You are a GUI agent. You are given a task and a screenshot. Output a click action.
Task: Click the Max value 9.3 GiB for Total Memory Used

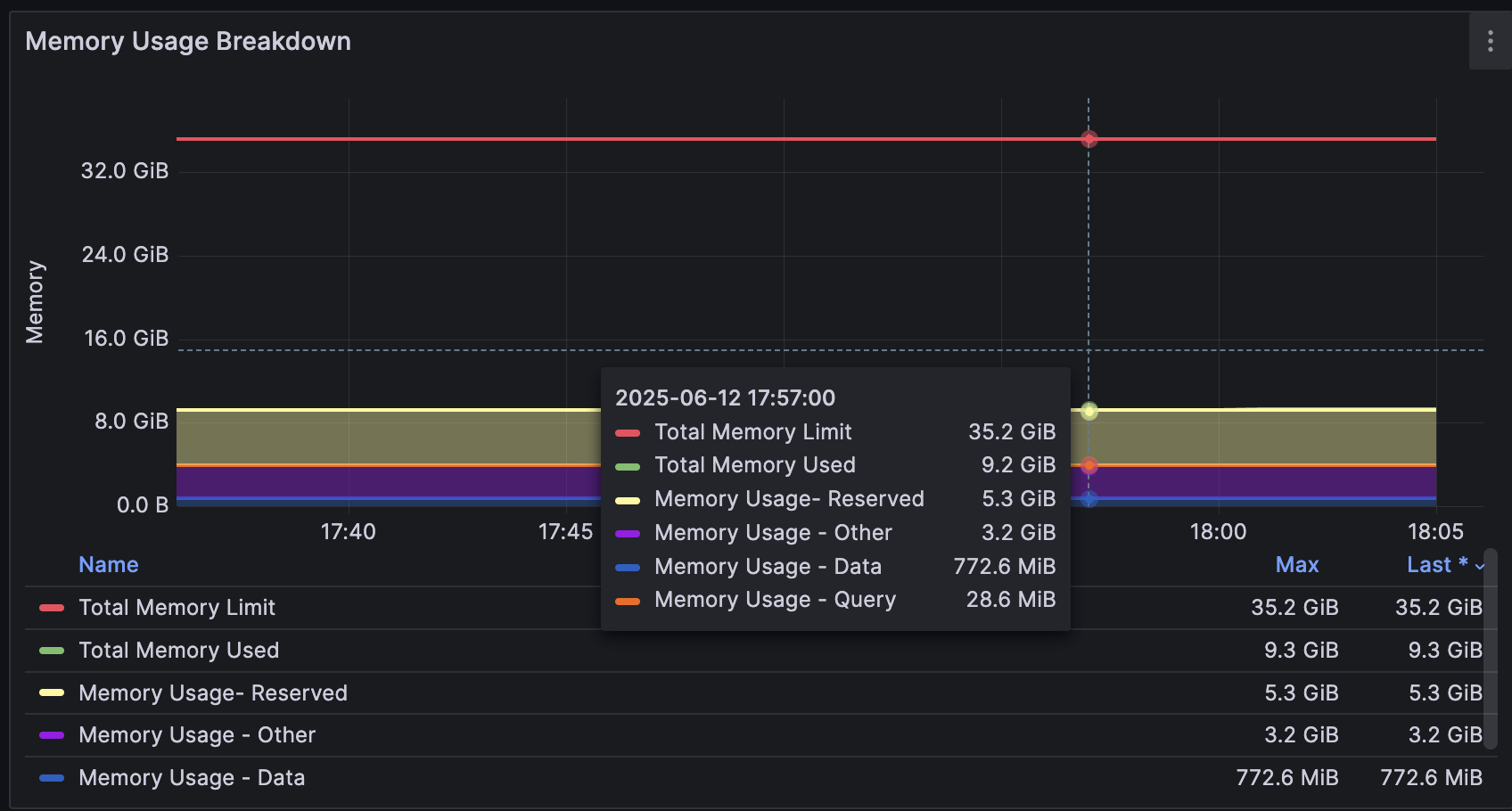point(1302,651)
